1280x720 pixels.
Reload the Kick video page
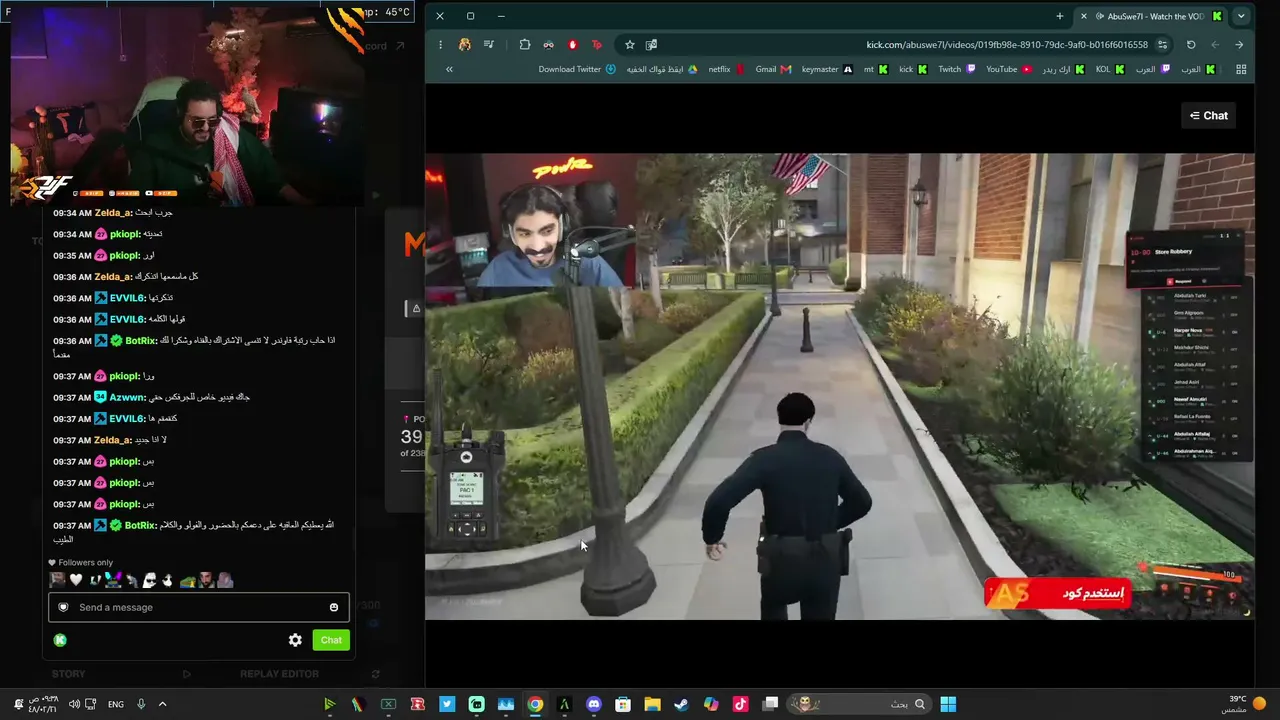click(x=1191, y=45)
